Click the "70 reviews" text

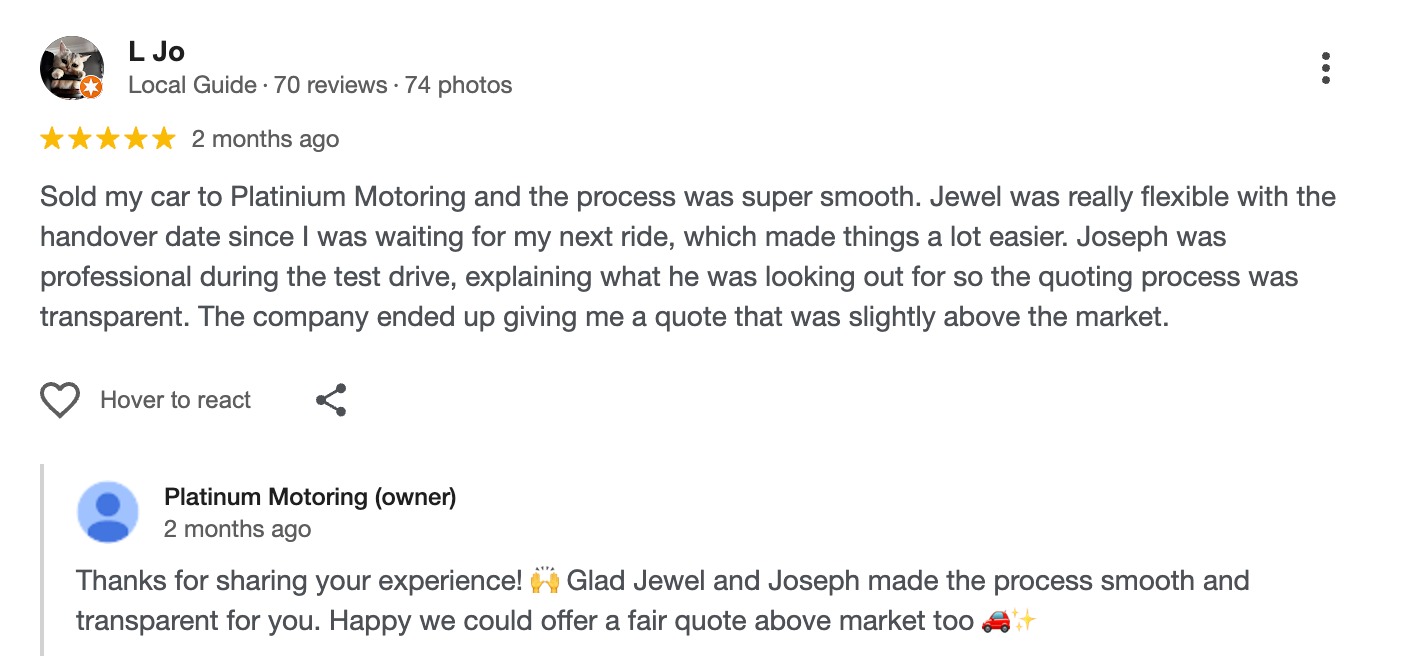pyautogui.click(x=330, y=85)
